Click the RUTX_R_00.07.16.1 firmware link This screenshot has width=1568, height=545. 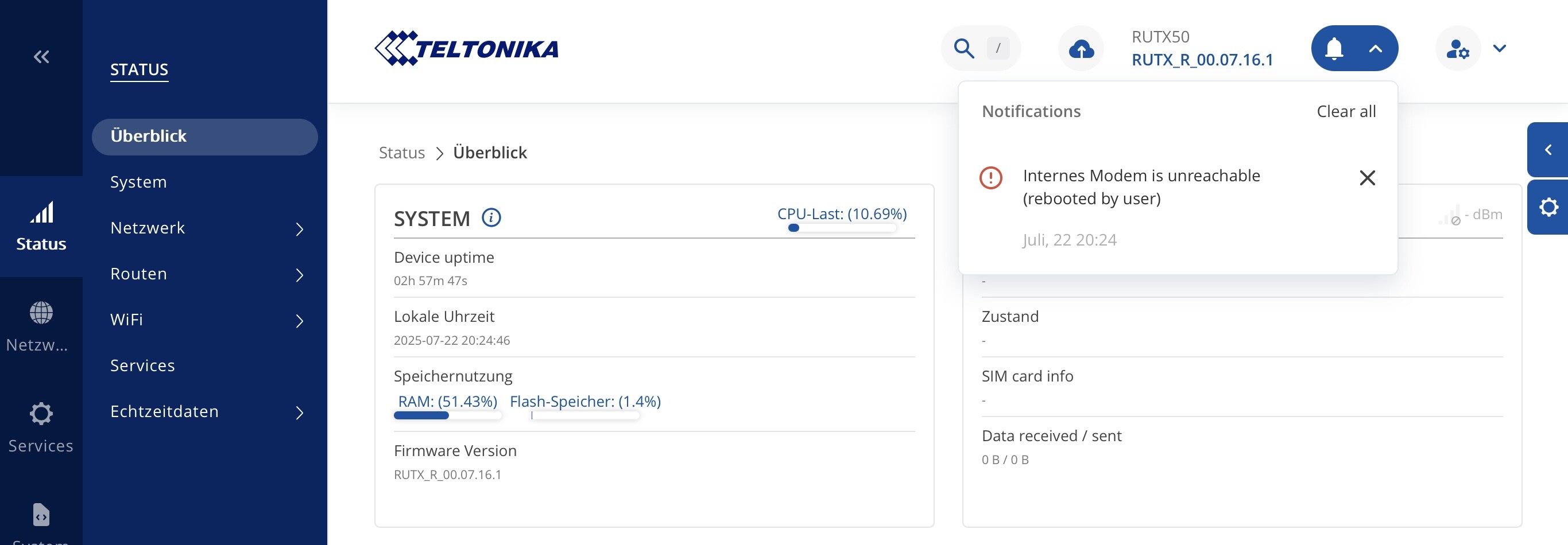1202,60
